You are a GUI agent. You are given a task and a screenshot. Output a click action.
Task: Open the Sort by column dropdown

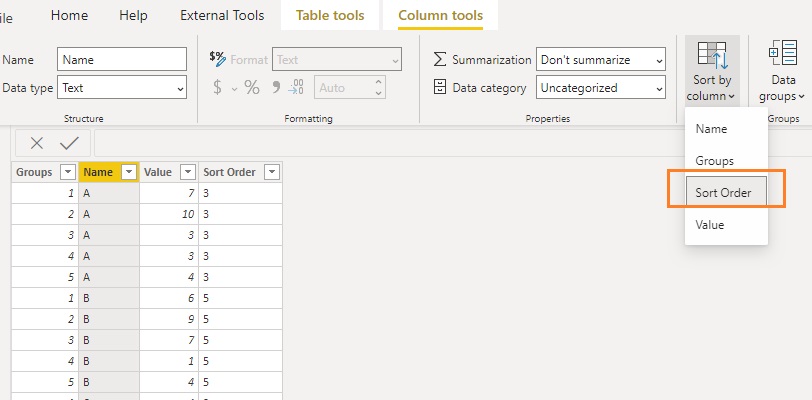(712, 71)
